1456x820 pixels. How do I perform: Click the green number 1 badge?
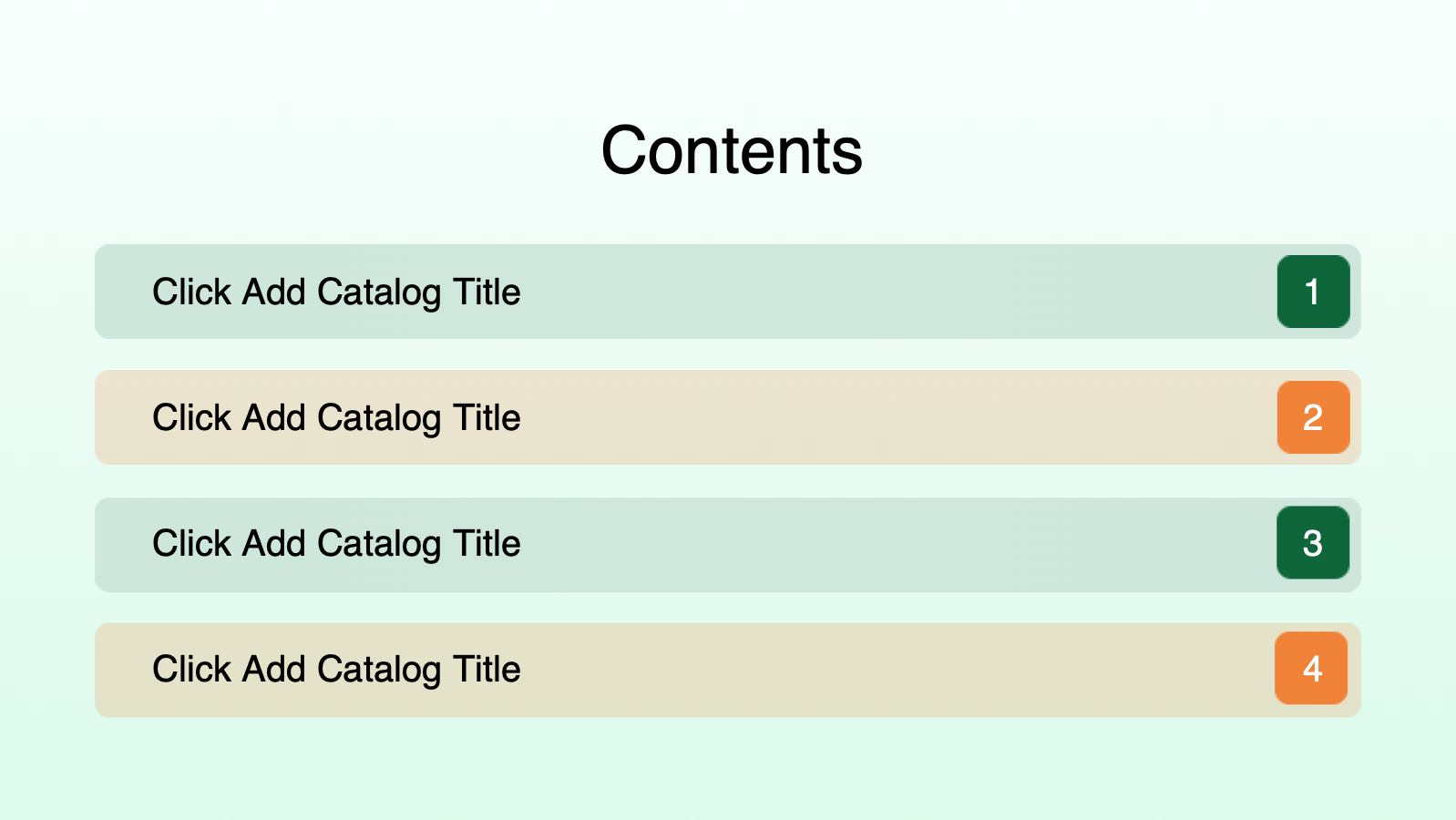tap(1313, 292)
